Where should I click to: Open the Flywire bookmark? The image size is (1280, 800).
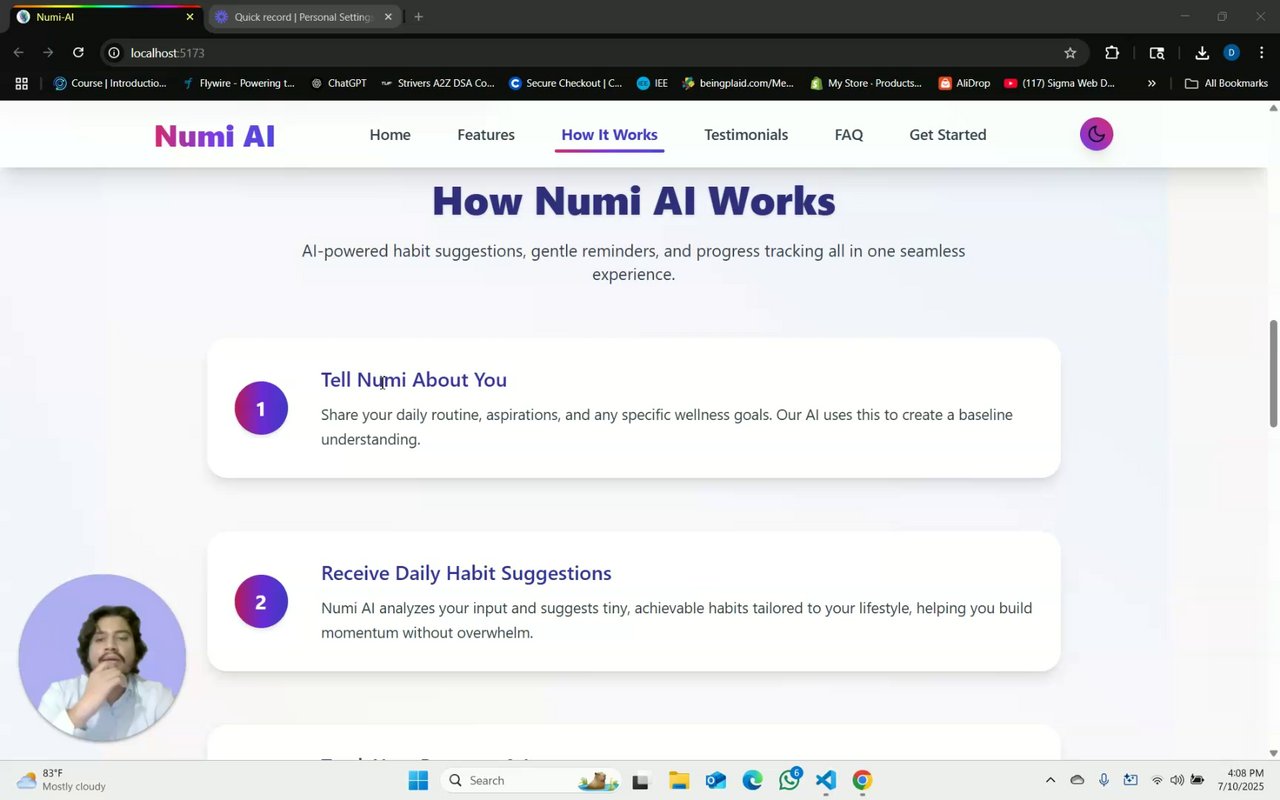point(239,83)
